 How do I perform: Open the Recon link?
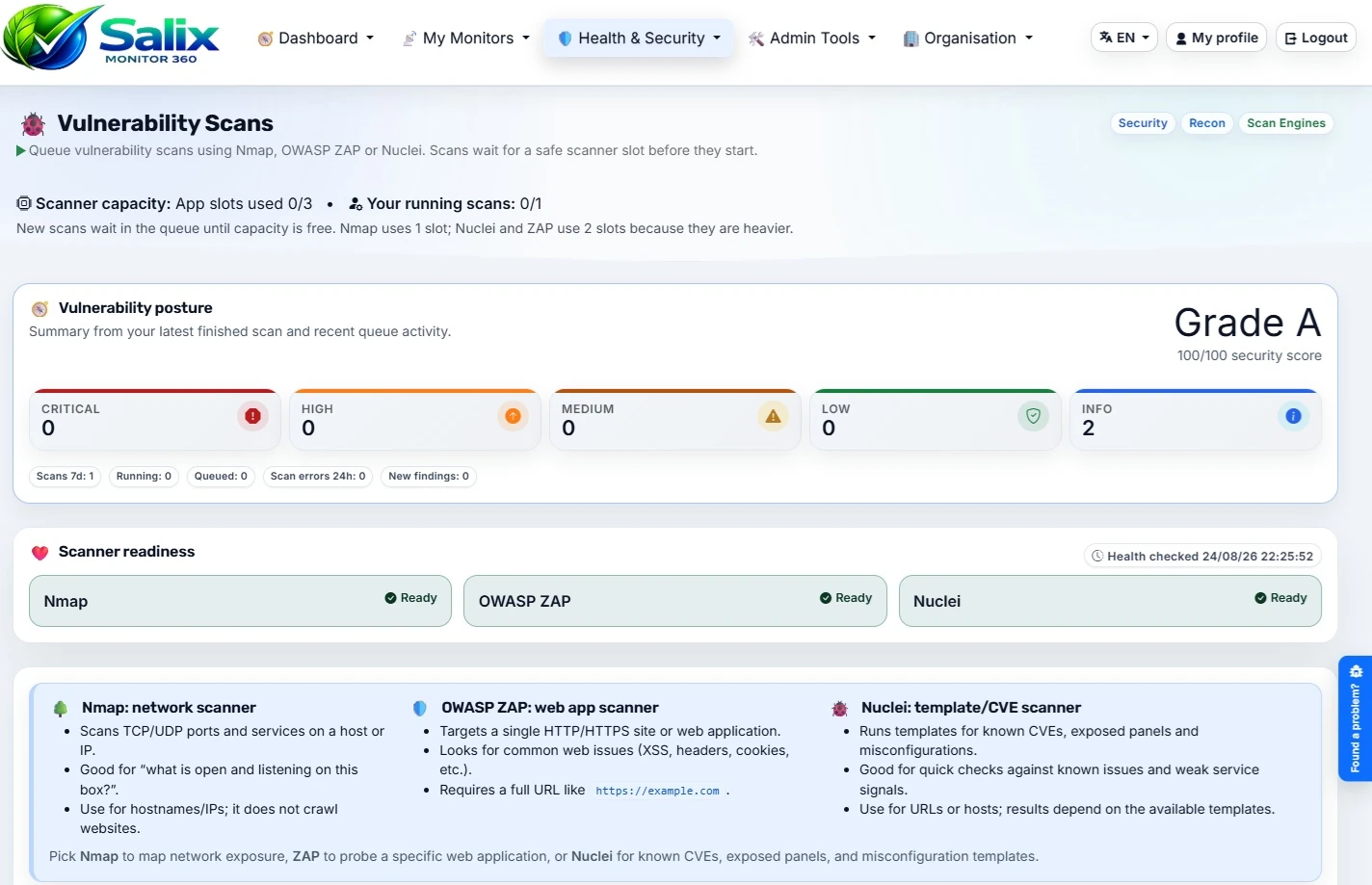tap(1207, 123)
